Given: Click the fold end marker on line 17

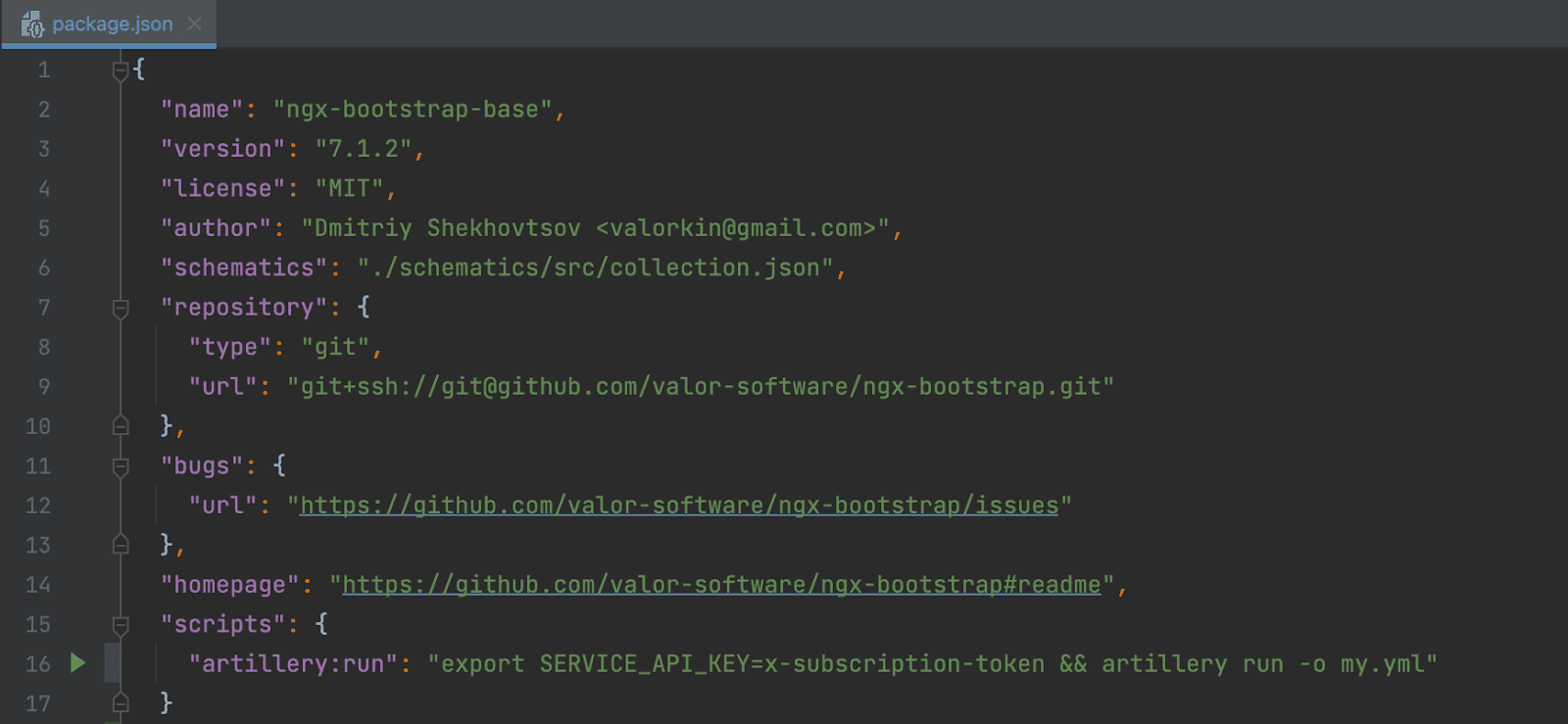Looking at the screenshot, I should pyautogui.click(x=121, y=702).
